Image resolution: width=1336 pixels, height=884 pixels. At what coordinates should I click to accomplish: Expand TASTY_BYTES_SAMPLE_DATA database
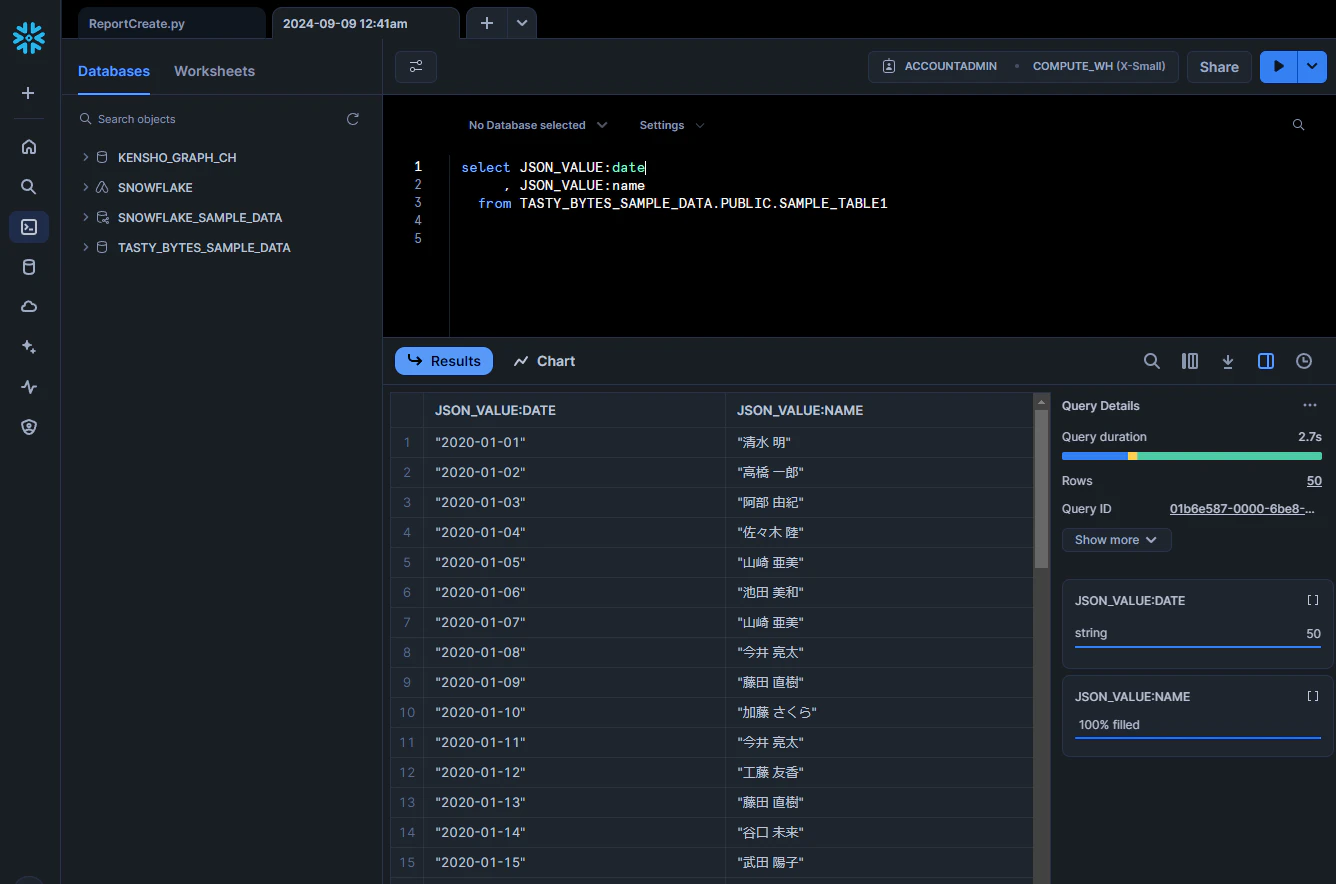click(x=86, y=248)
